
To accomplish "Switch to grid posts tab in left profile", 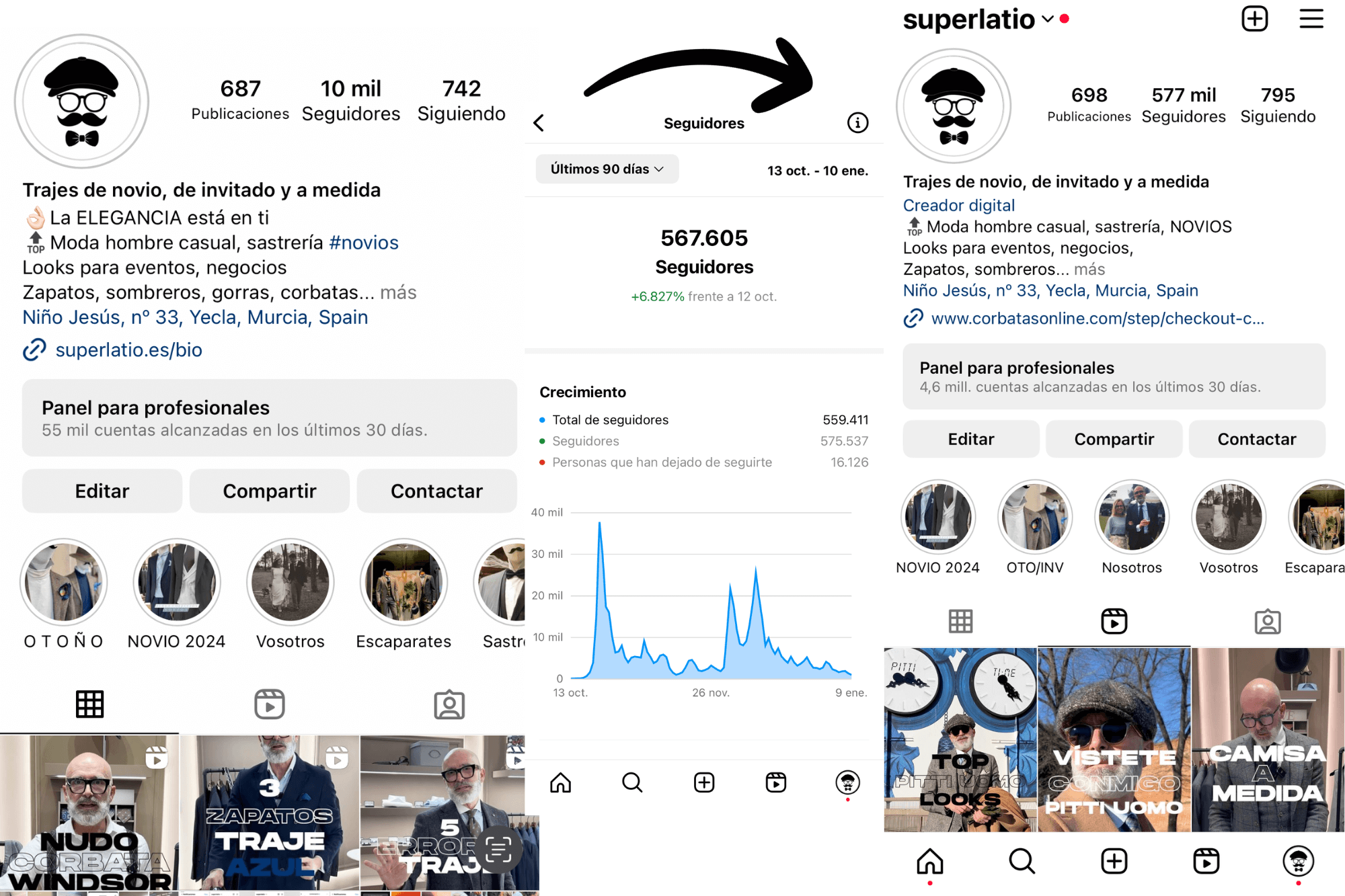I will 89,704.
